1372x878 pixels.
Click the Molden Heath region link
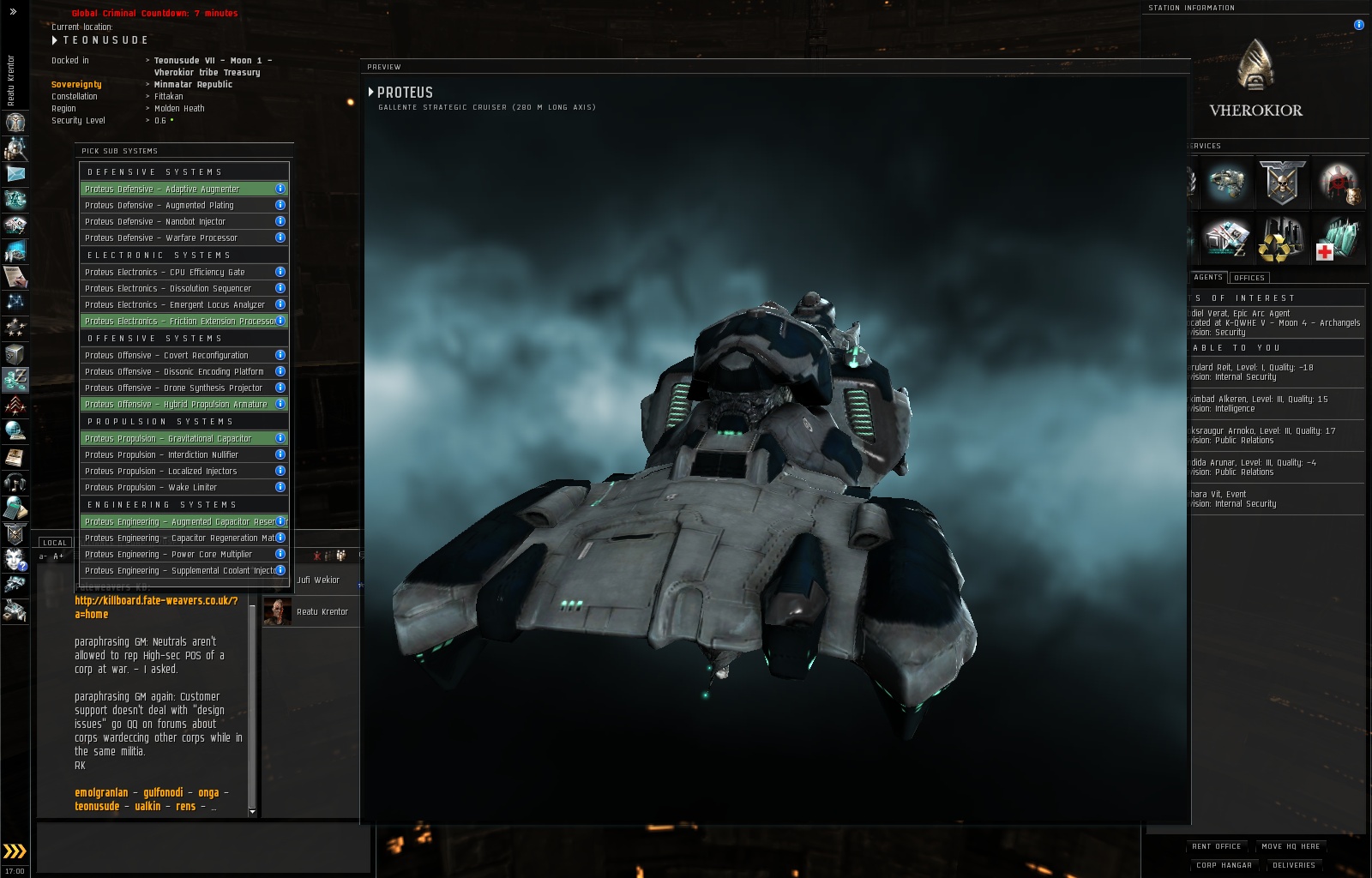(179, 108)
